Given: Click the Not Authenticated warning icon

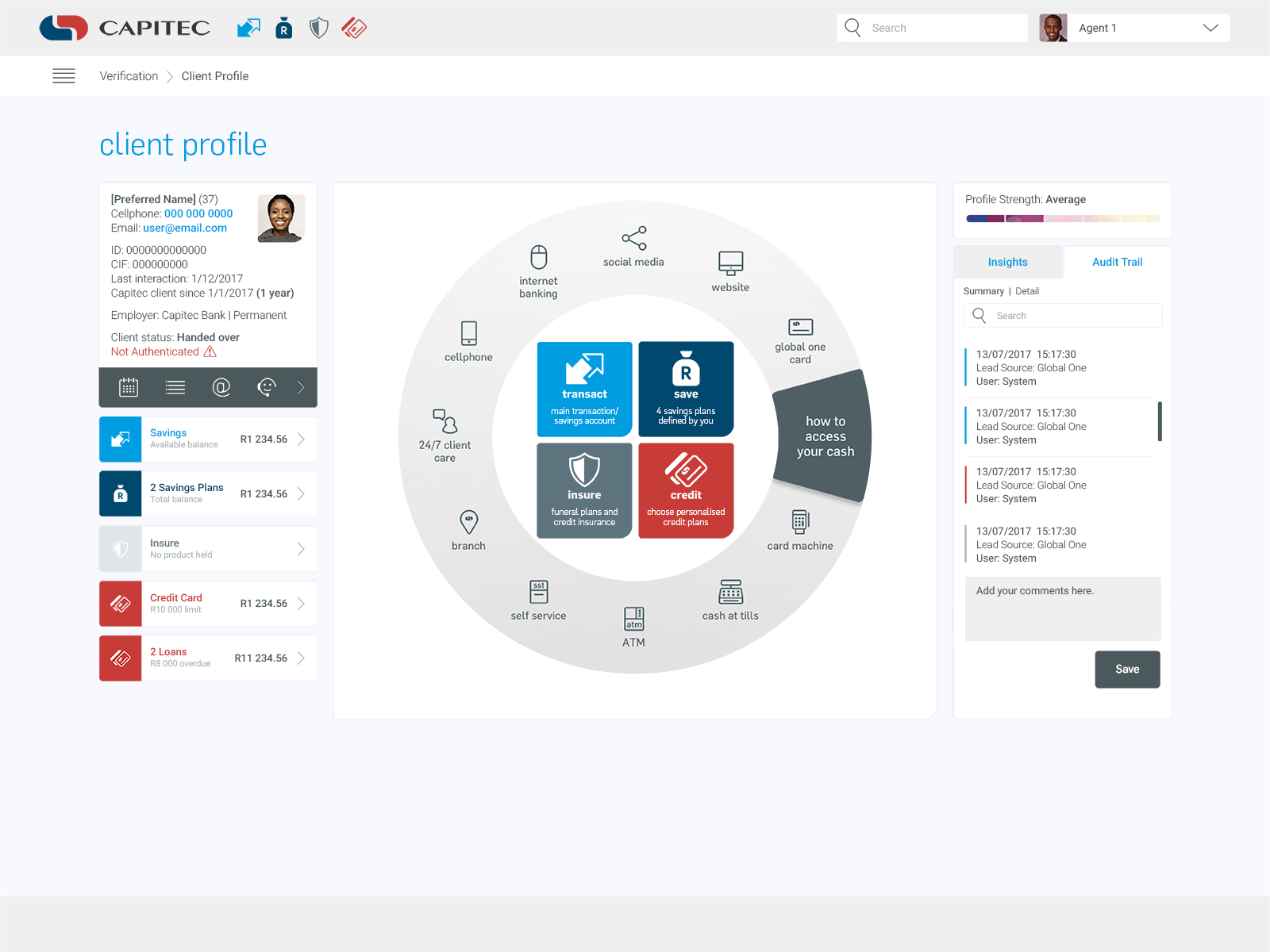Looking at the screenshot, I should (x=210, y=351).
